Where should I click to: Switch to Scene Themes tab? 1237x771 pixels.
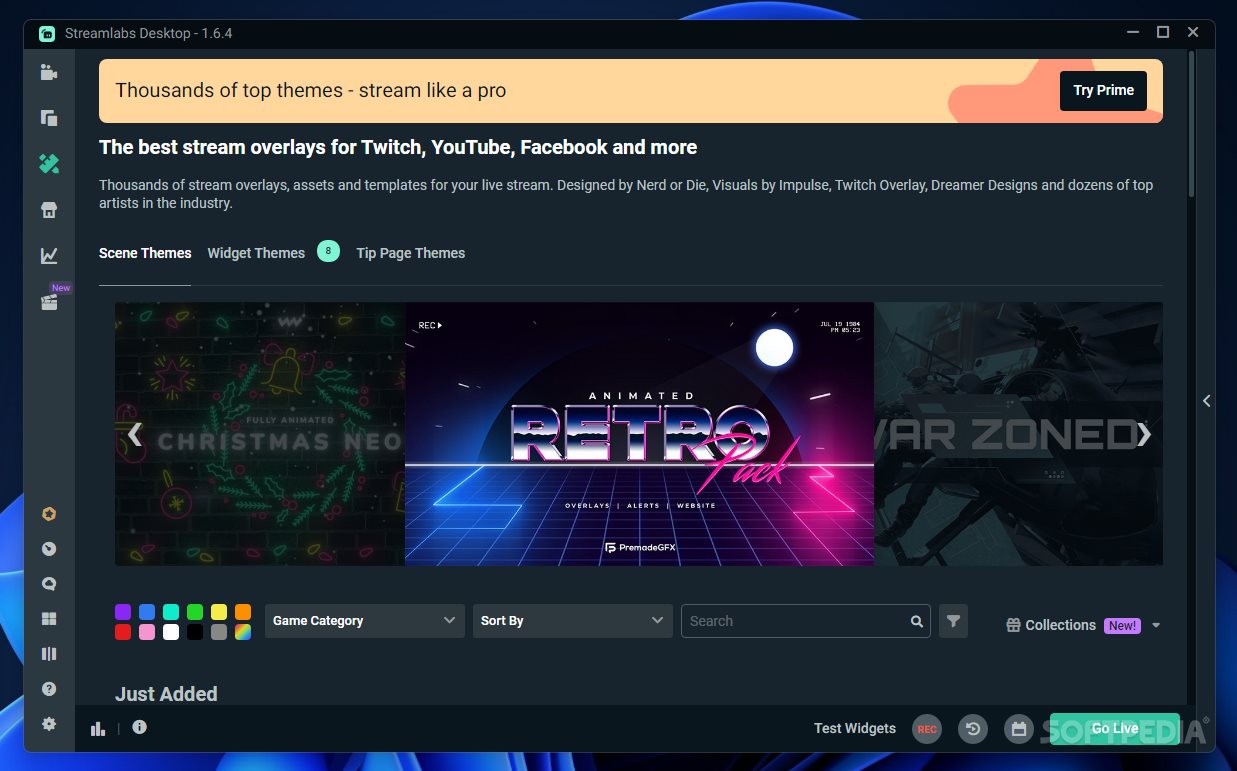145,253
